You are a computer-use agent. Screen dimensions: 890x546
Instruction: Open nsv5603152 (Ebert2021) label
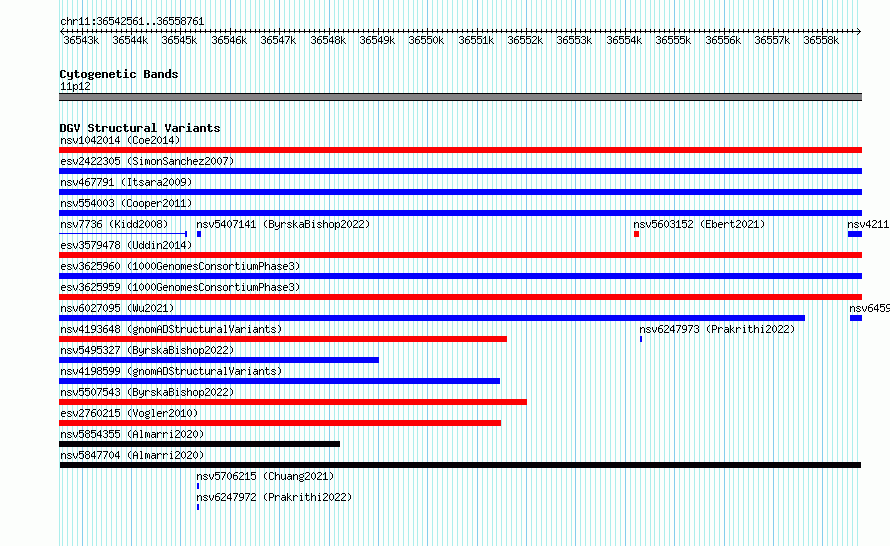click(699, 224)
